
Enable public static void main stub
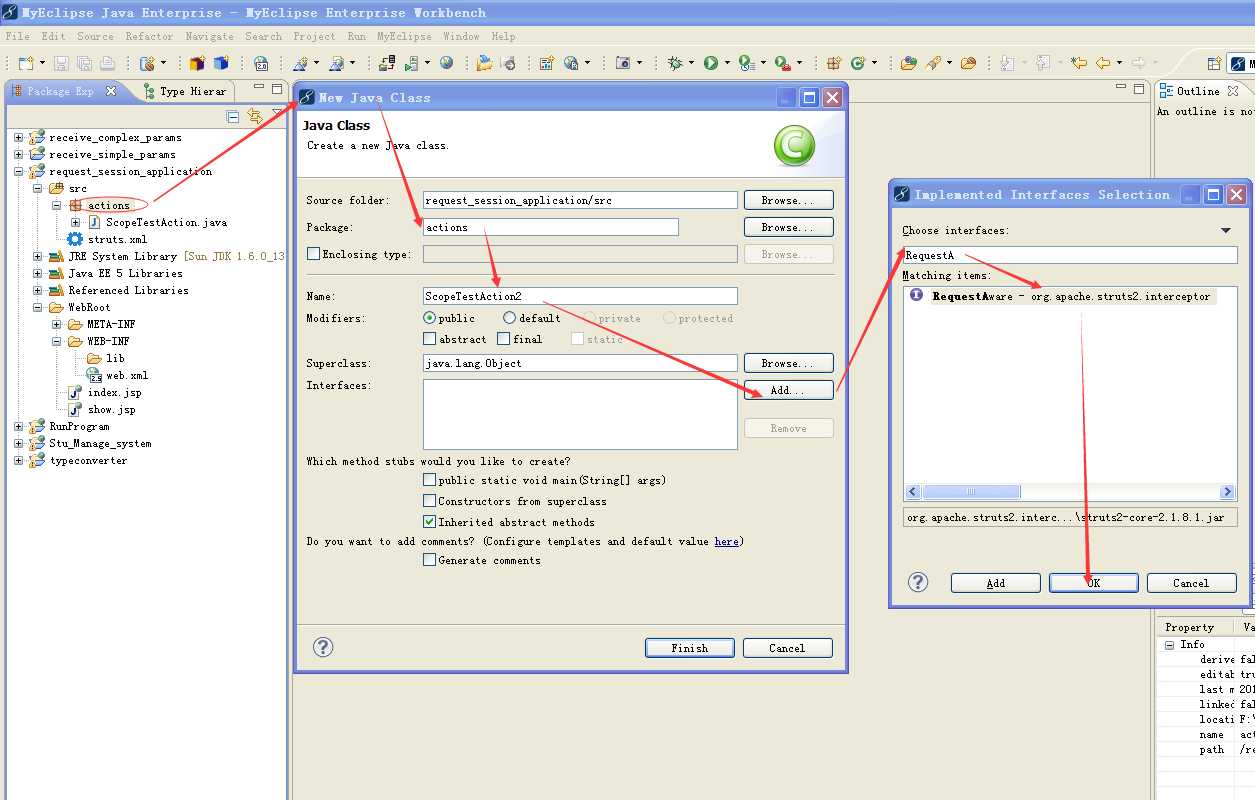click(x=430, y=480)
